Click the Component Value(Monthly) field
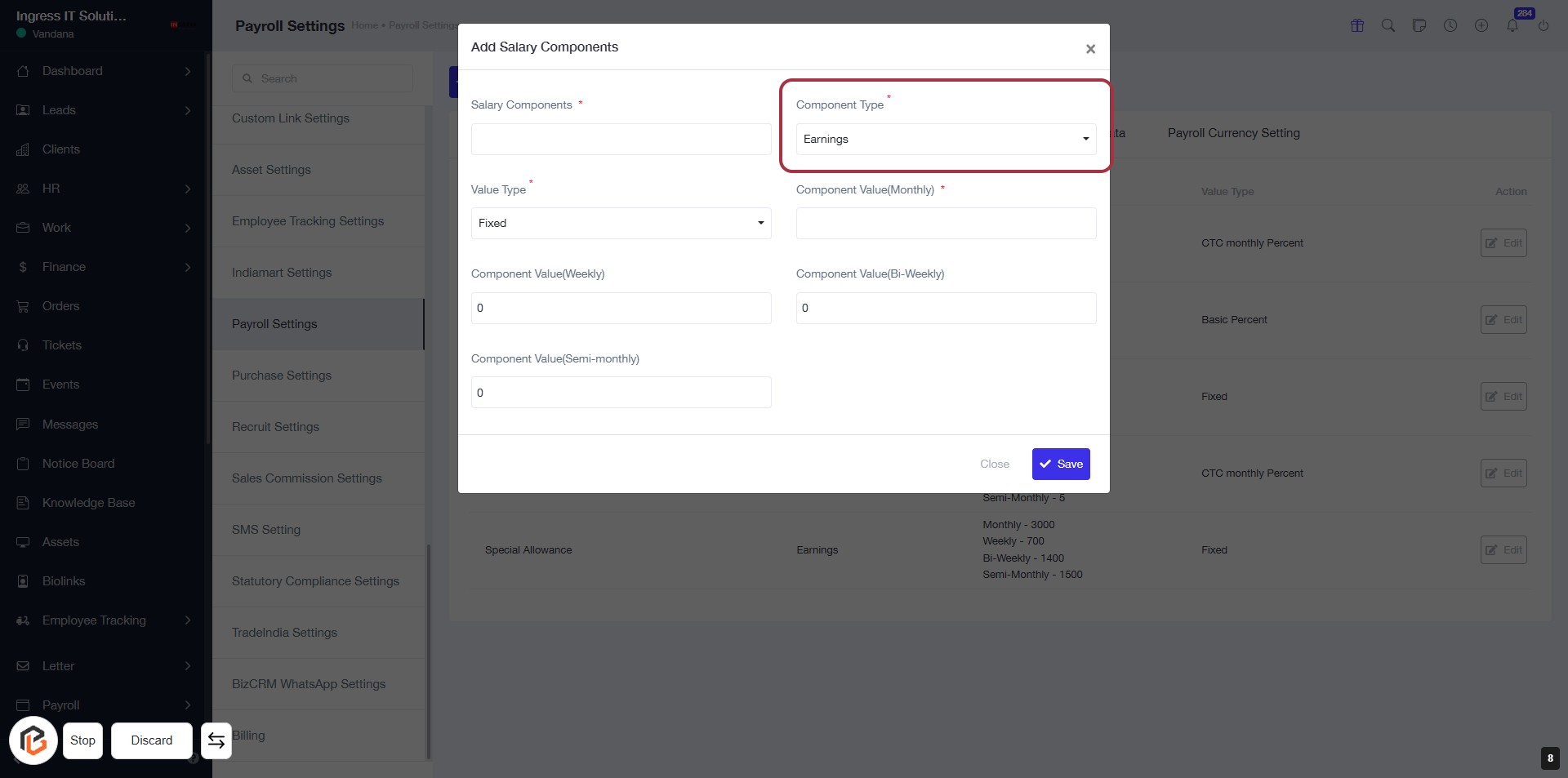The width and height of the screenshot is (1568, 778). click(946, 223)
